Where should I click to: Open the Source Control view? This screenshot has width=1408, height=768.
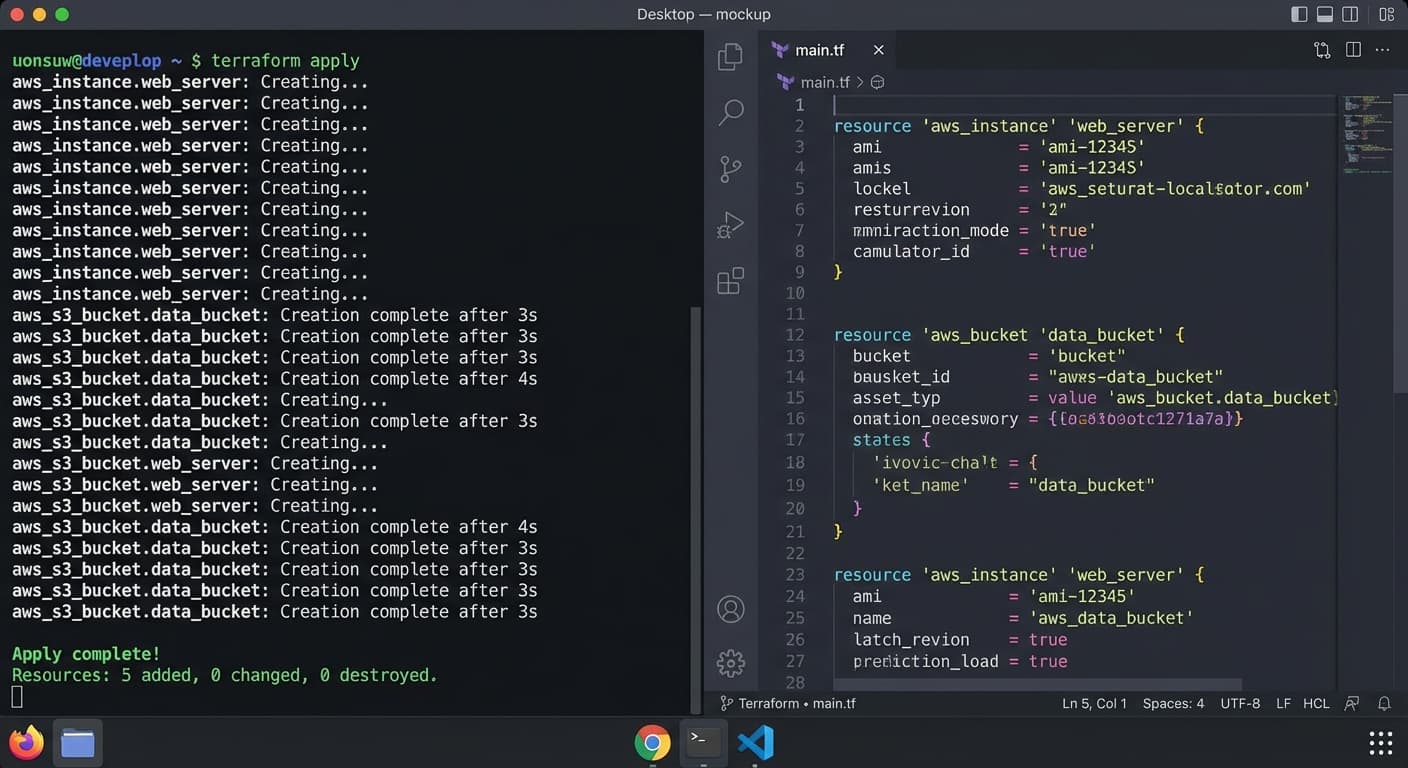731,169
